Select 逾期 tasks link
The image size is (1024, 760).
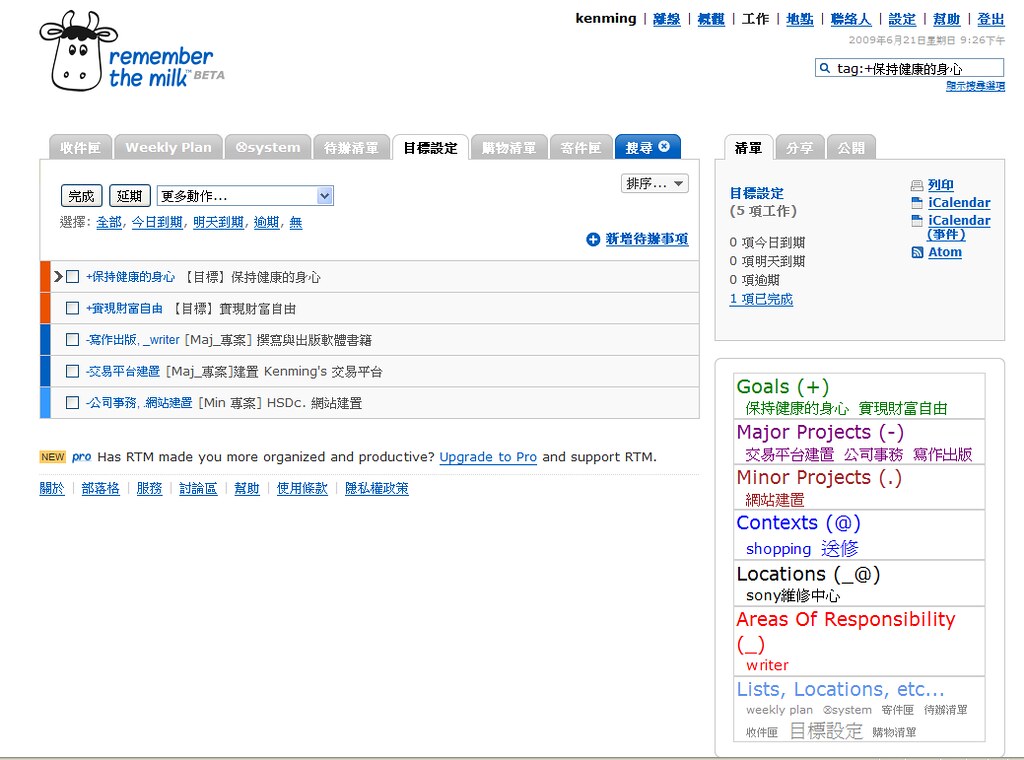click(x=266, y=223)
